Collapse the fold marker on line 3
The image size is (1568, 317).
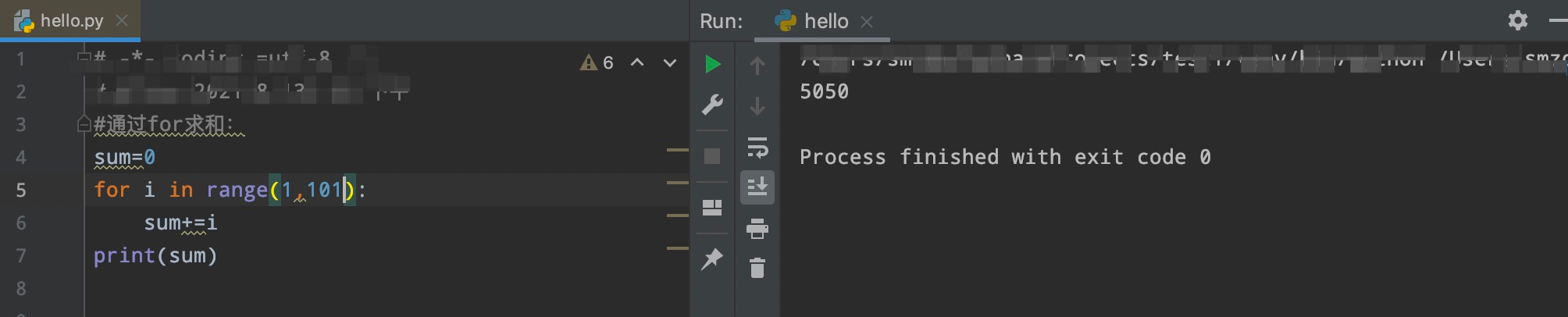tap(84, 123)
